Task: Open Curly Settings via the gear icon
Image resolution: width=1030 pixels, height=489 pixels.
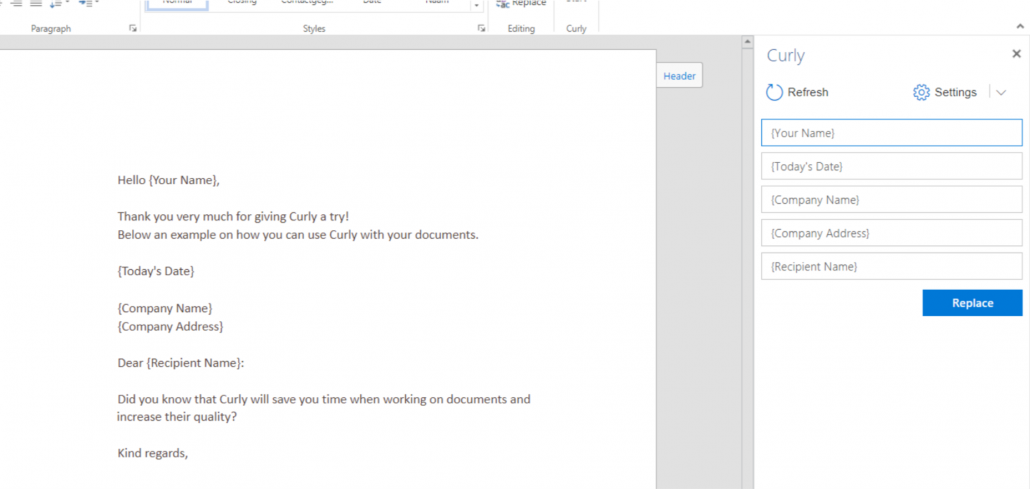Action: click(x=921, y=92)
